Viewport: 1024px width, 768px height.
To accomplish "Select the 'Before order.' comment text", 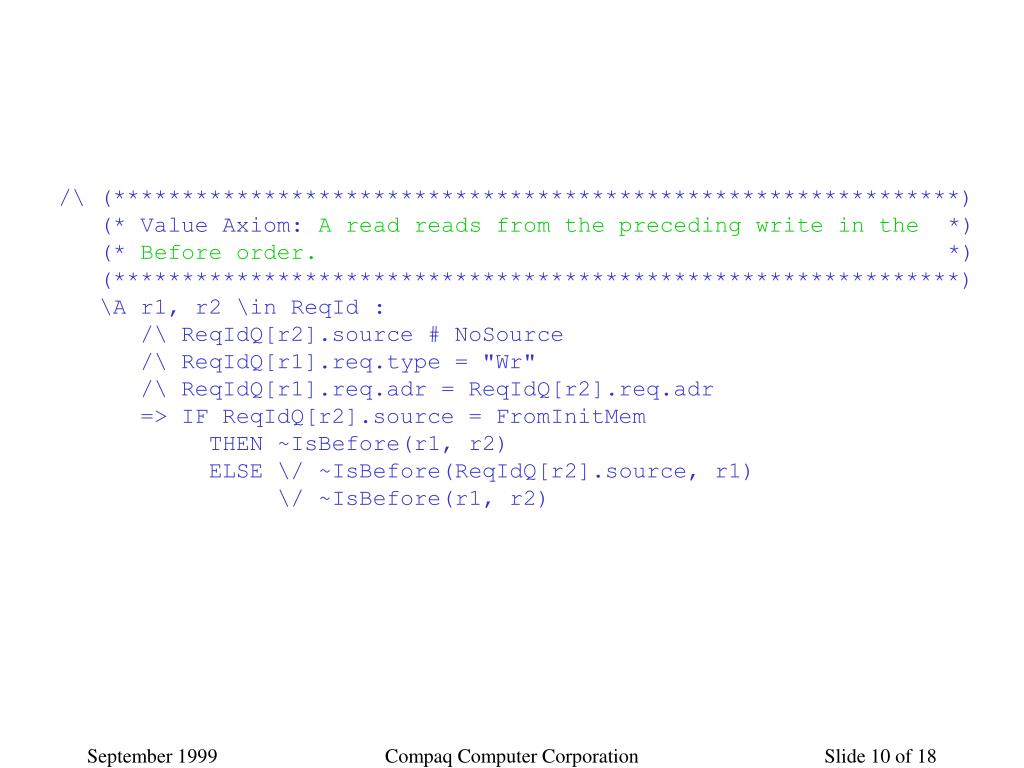I will (x=228, y=253).
